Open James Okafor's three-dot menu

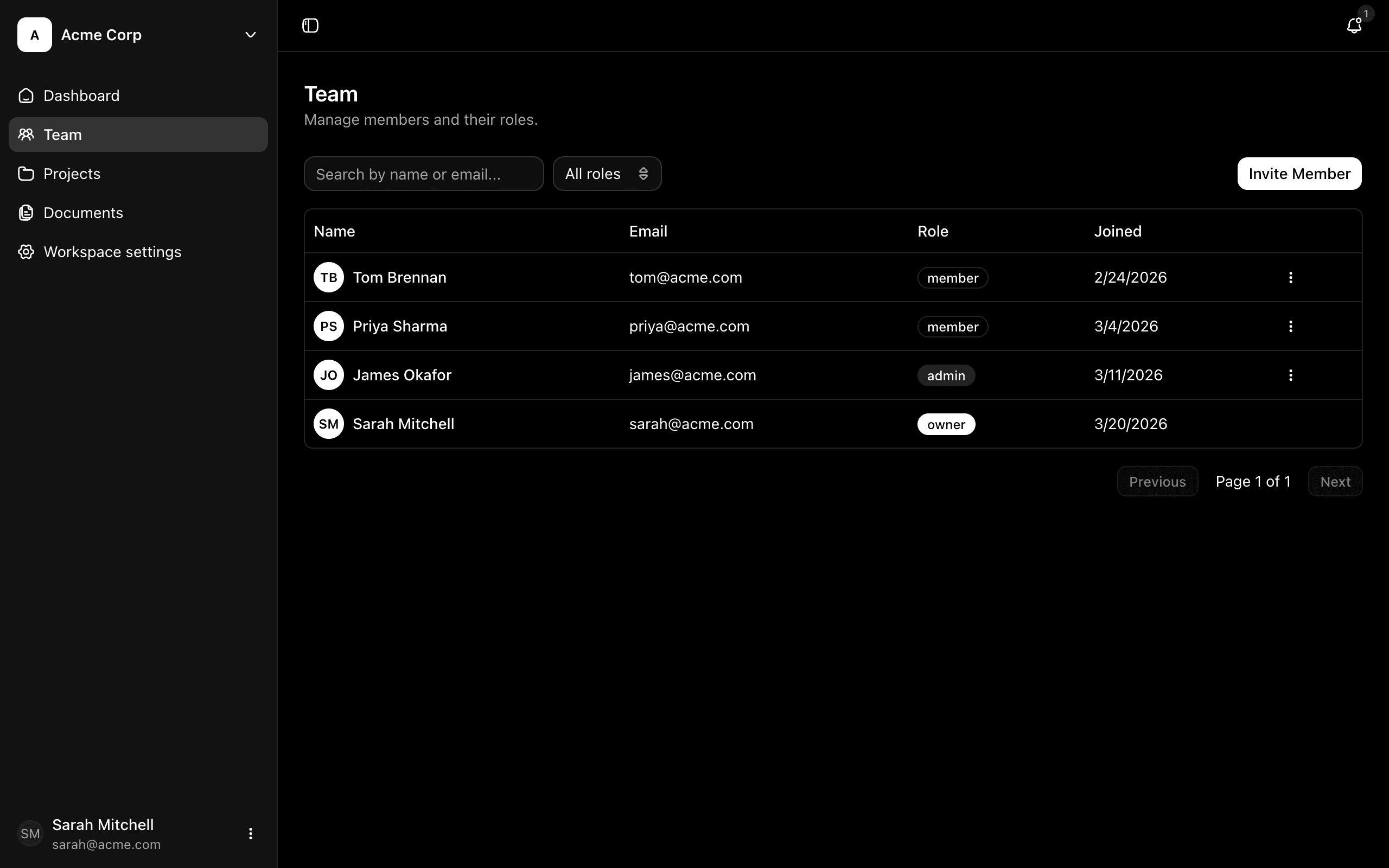point(1290,375)
